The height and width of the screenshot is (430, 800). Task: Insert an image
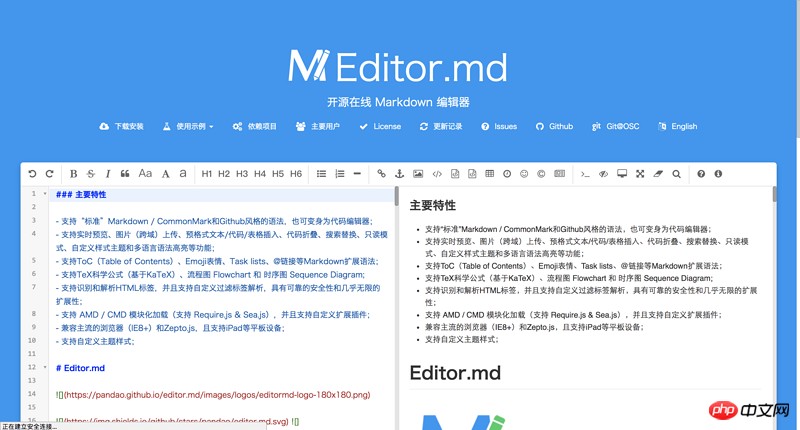pos(418,173)
